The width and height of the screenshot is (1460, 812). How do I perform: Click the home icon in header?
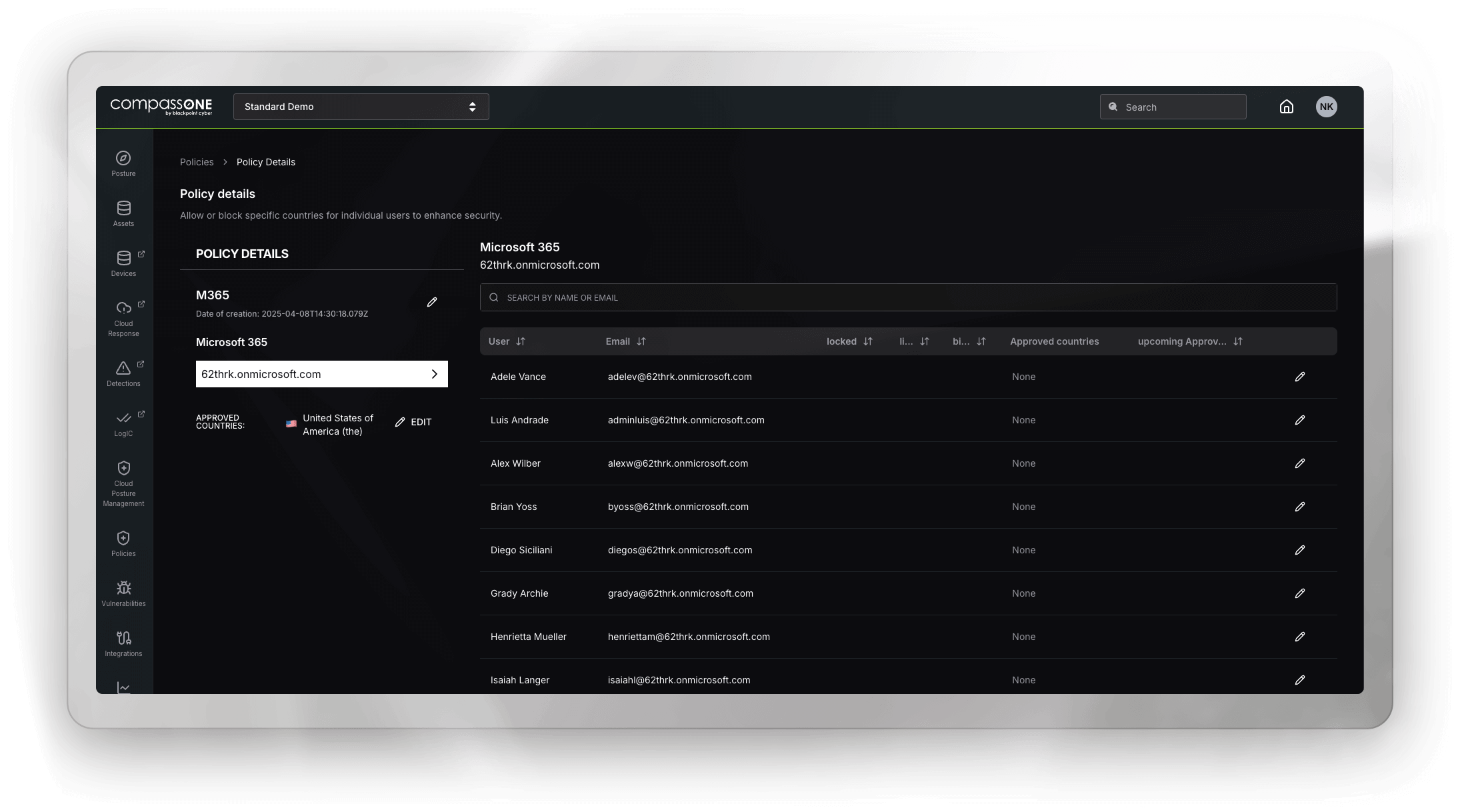pos(1287,107)
